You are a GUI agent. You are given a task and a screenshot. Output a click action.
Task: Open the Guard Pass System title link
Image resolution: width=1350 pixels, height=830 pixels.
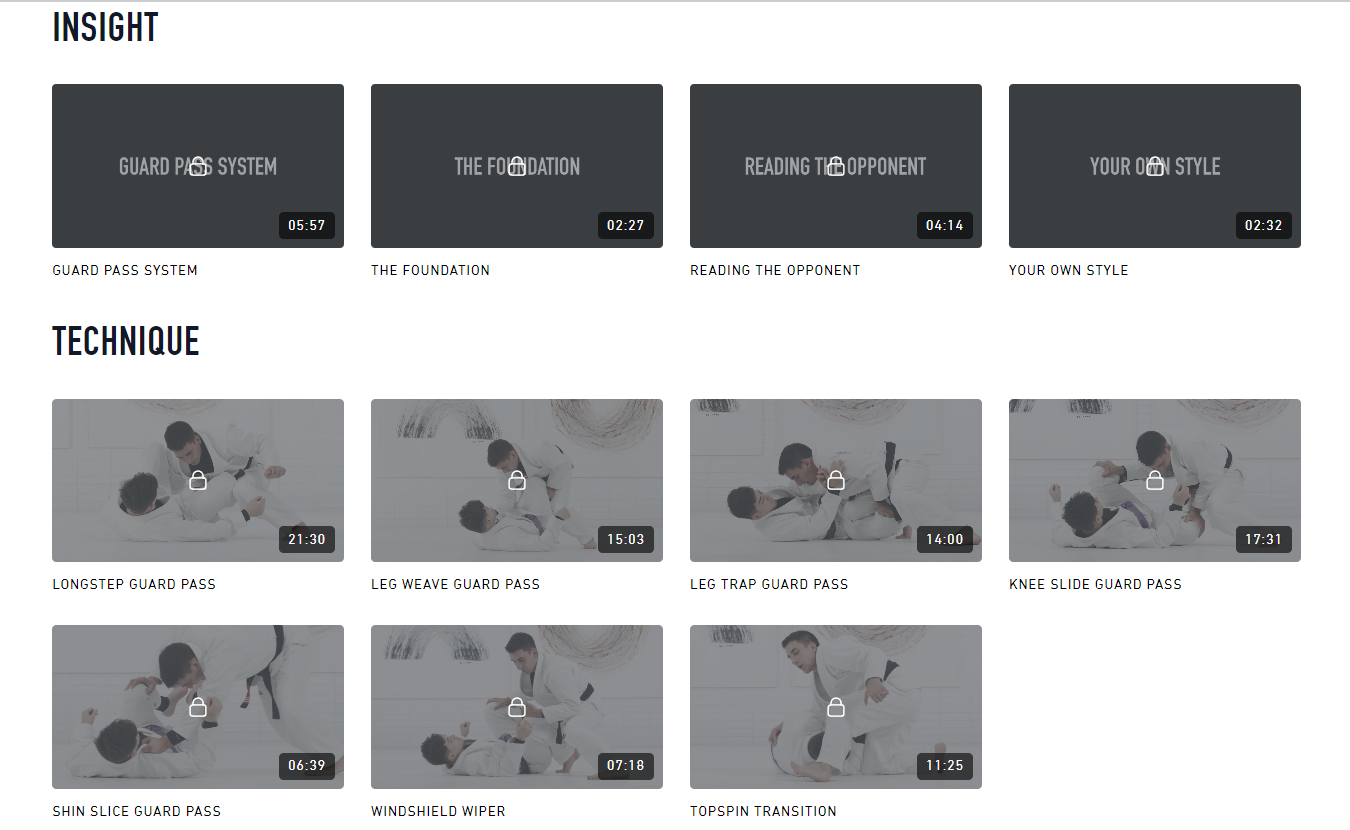pos(125,270)
